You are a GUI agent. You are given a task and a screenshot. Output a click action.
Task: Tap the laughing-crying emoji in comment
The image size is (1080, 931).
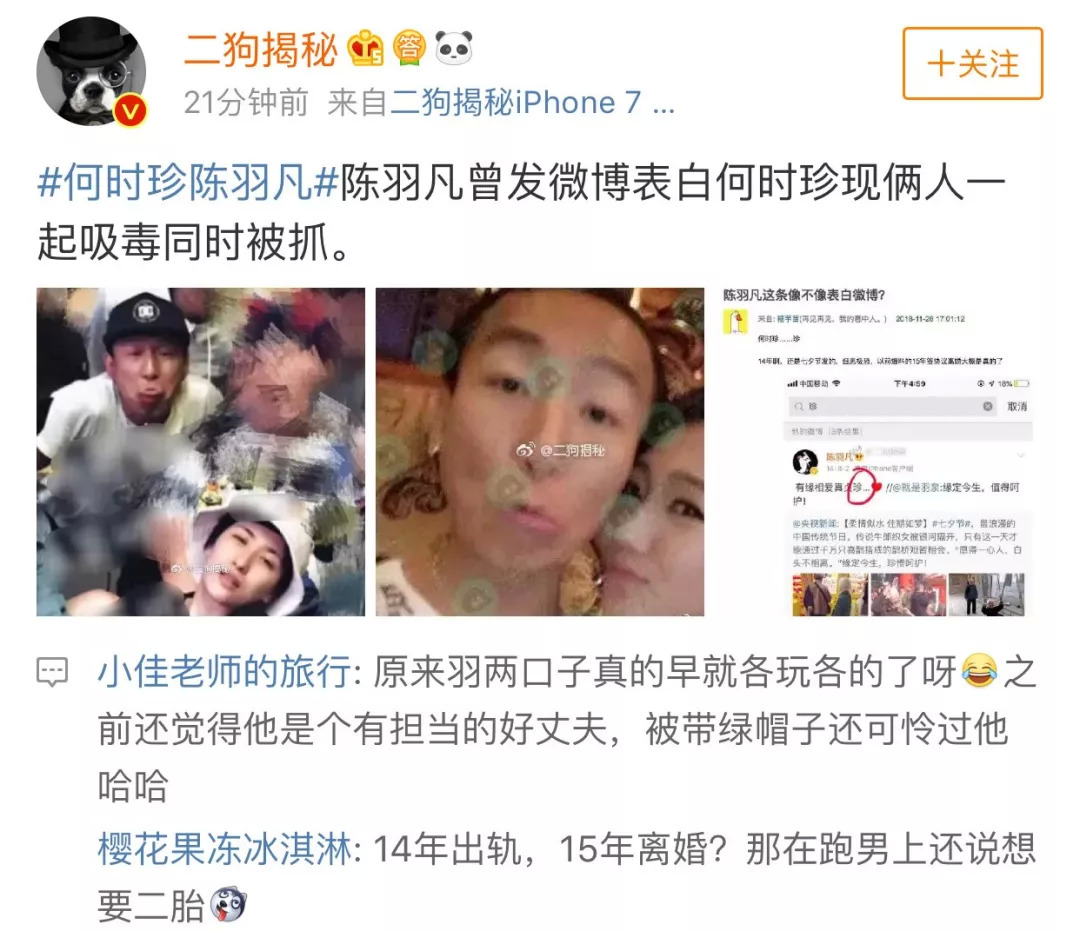(x=979, y=671)
